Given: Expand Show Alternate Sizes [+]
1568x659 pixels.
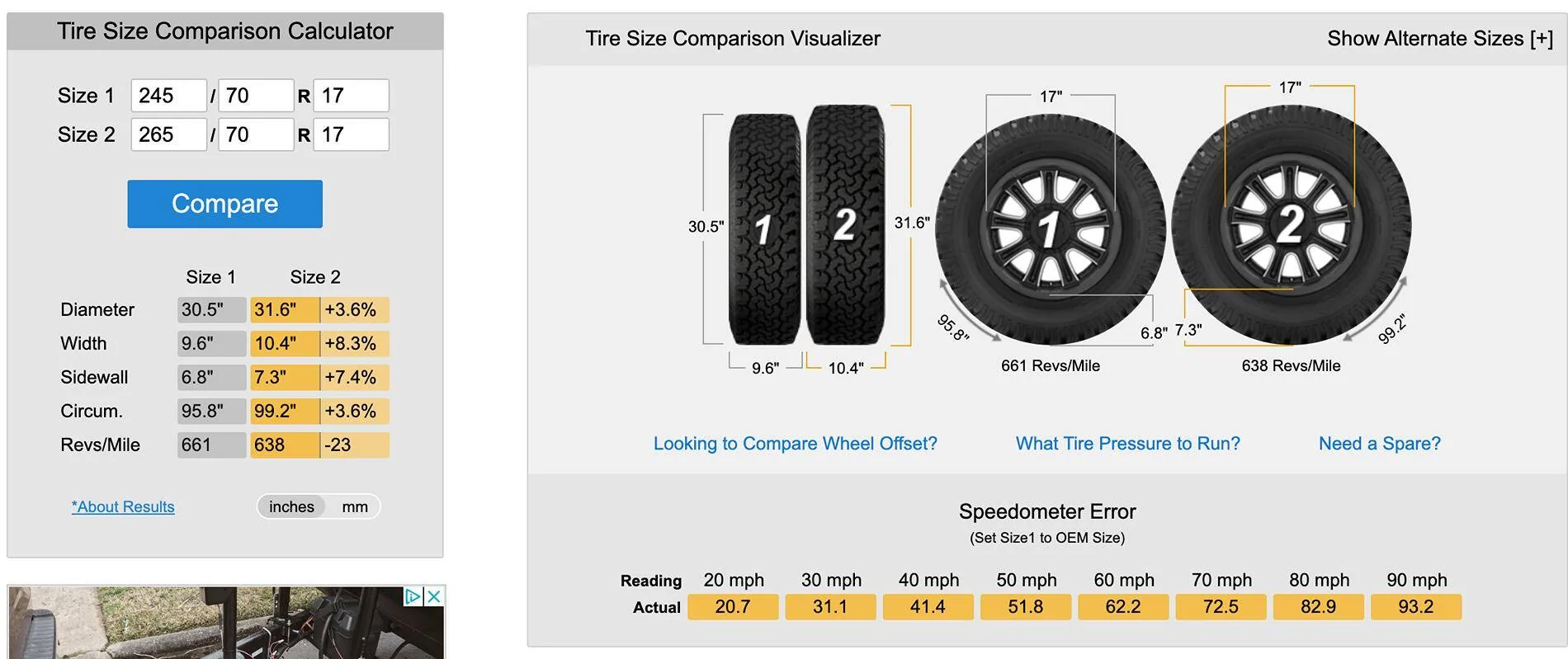Looking at the screenshot, I should (1439, 39).
